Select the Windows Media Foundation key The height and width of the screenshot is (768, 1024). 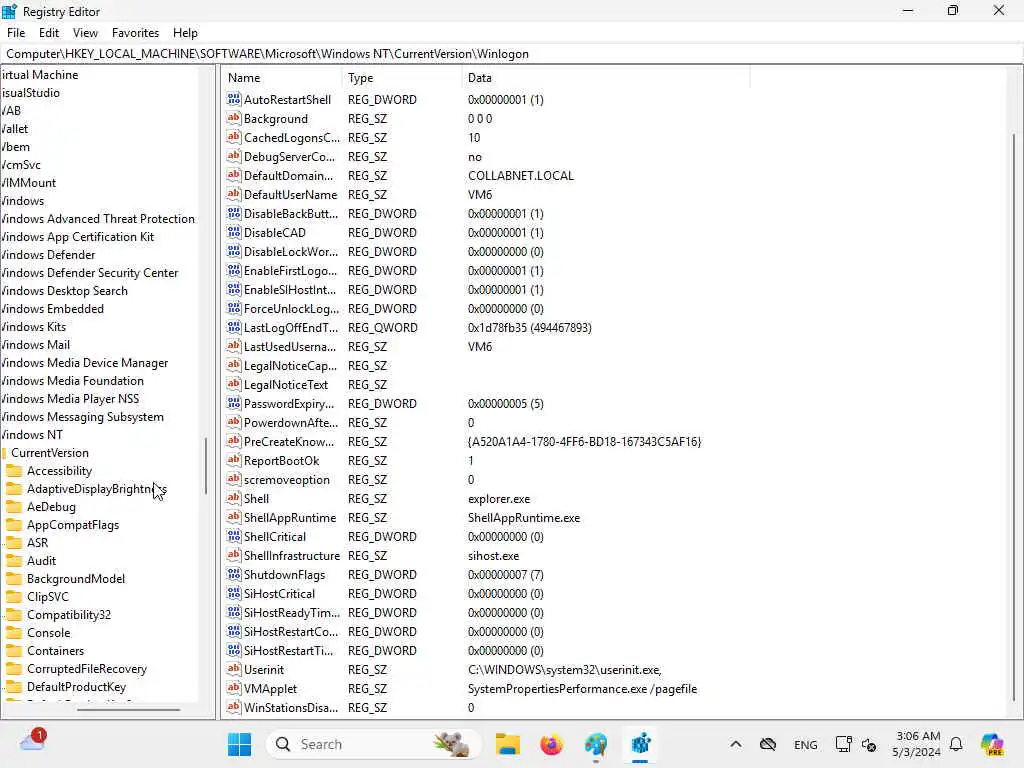click(x=72, y=381)
